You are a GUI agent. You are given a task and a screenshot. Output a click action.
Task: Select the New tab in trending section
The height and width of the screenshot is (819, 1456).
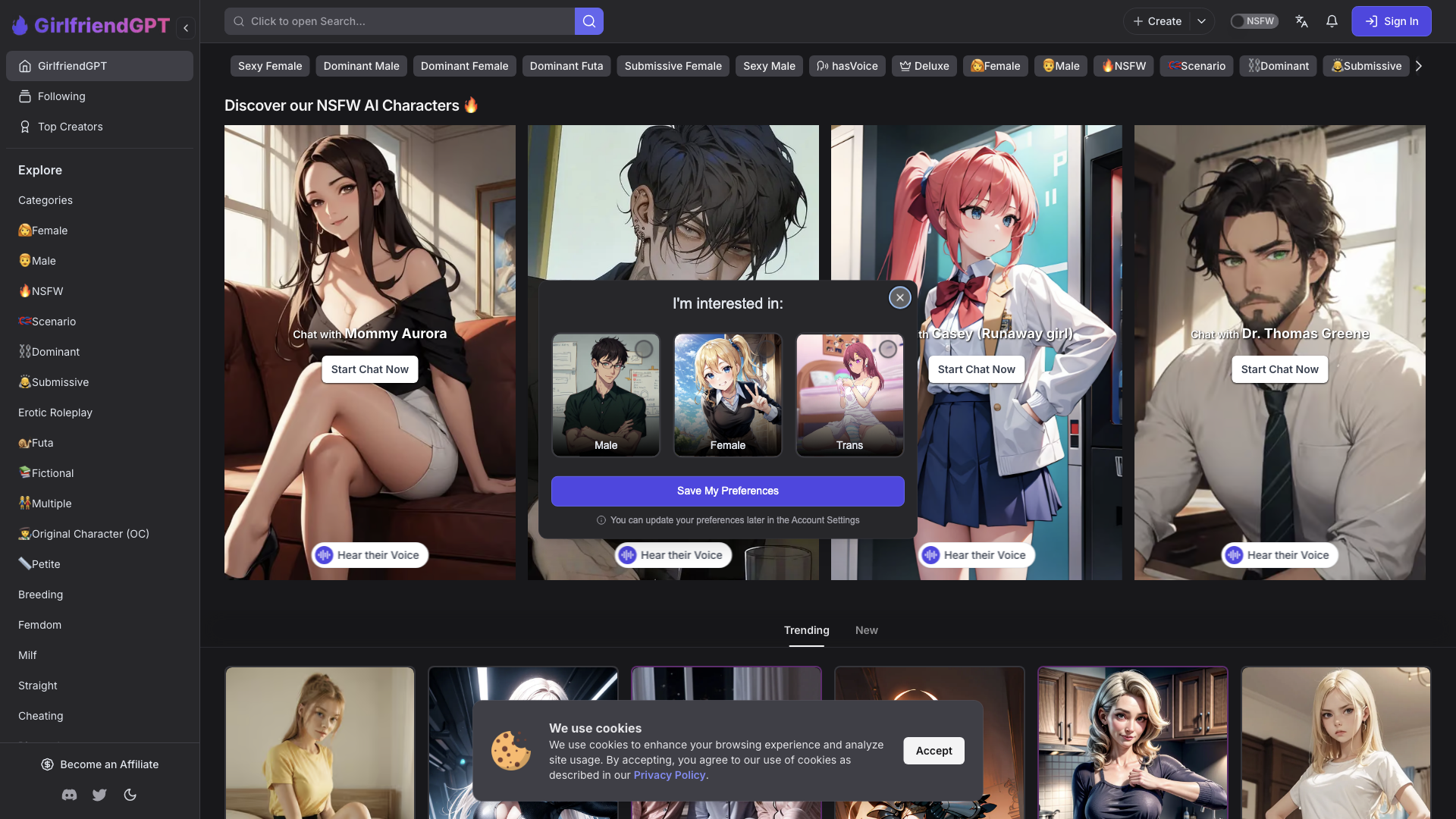(x=866, y=630)
